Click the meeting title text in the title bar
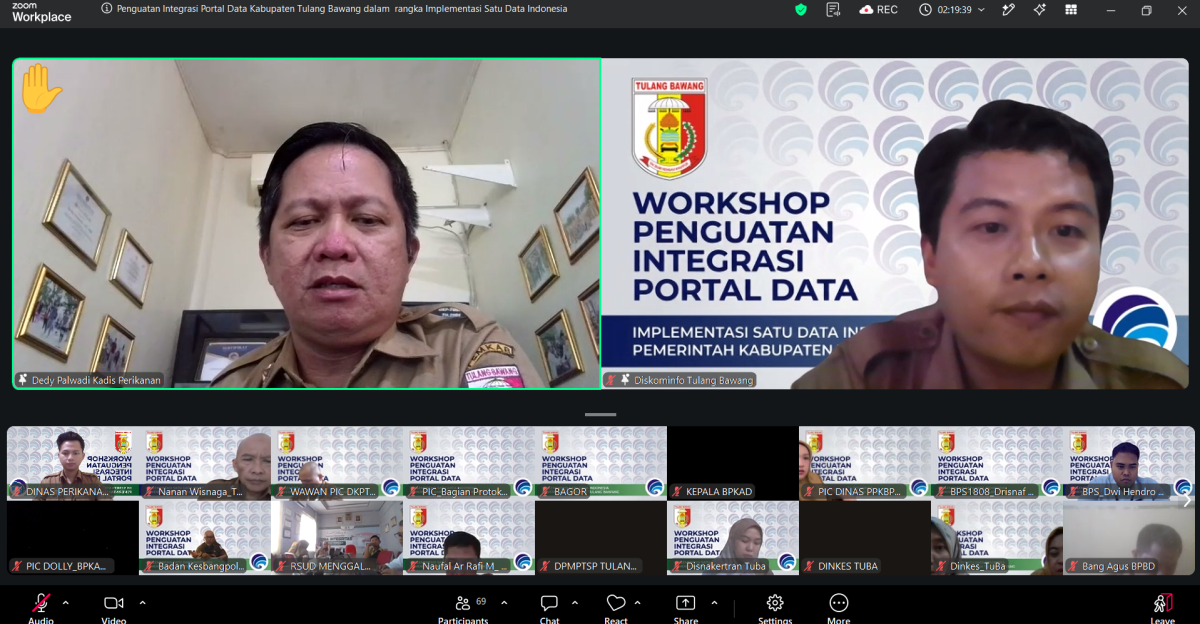Viewport: 1200px width, 624px height. pos(342,9)
